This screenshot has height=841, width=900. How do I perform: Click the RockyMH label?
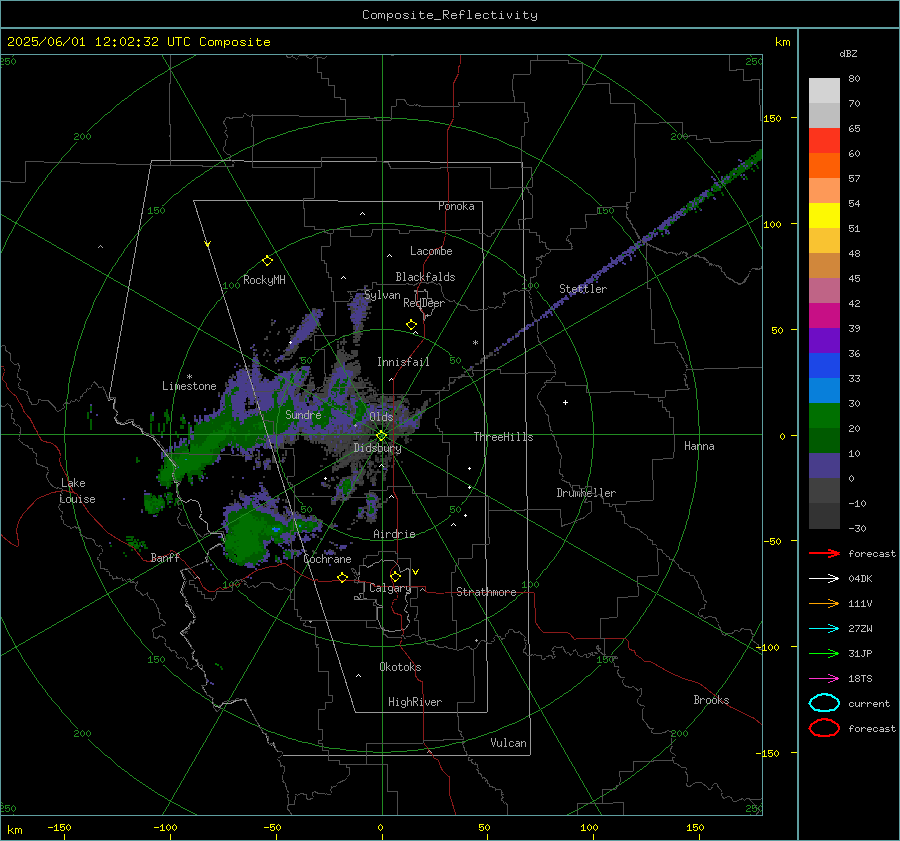tap(264, 280)
